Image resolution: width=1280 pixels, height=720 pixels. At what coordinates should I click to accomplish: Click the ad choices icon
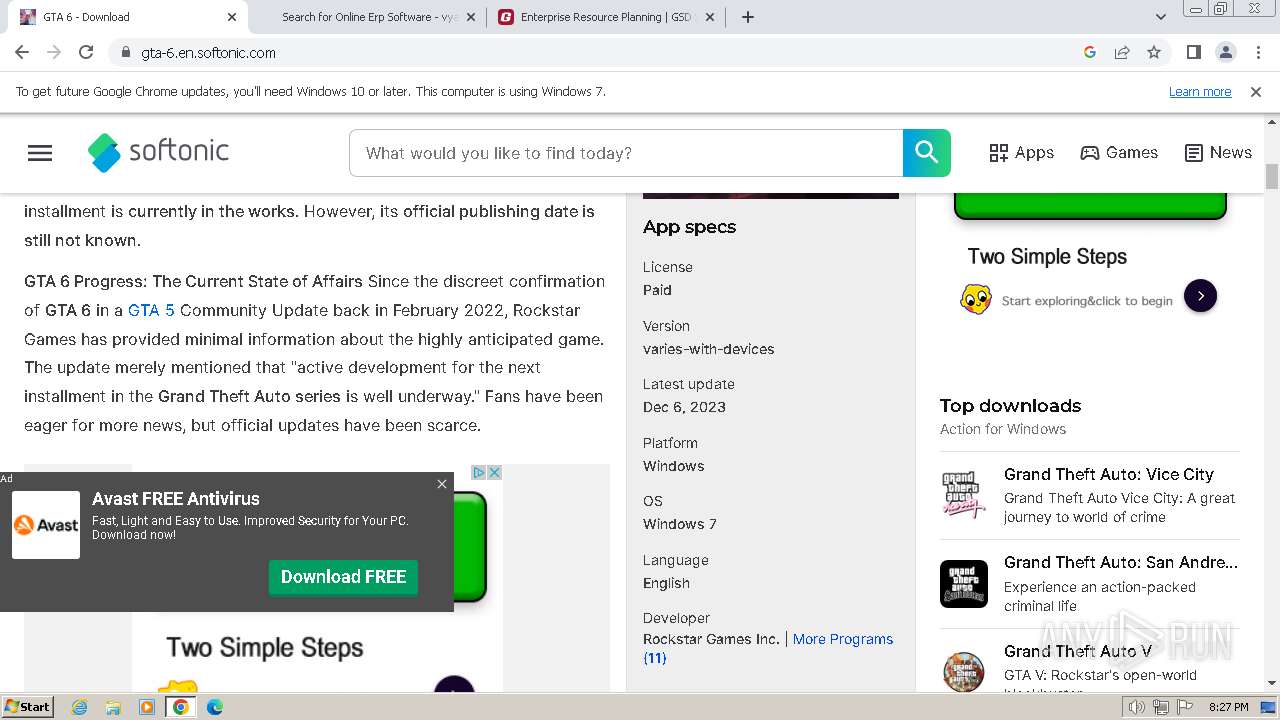[x=479, y=472]
